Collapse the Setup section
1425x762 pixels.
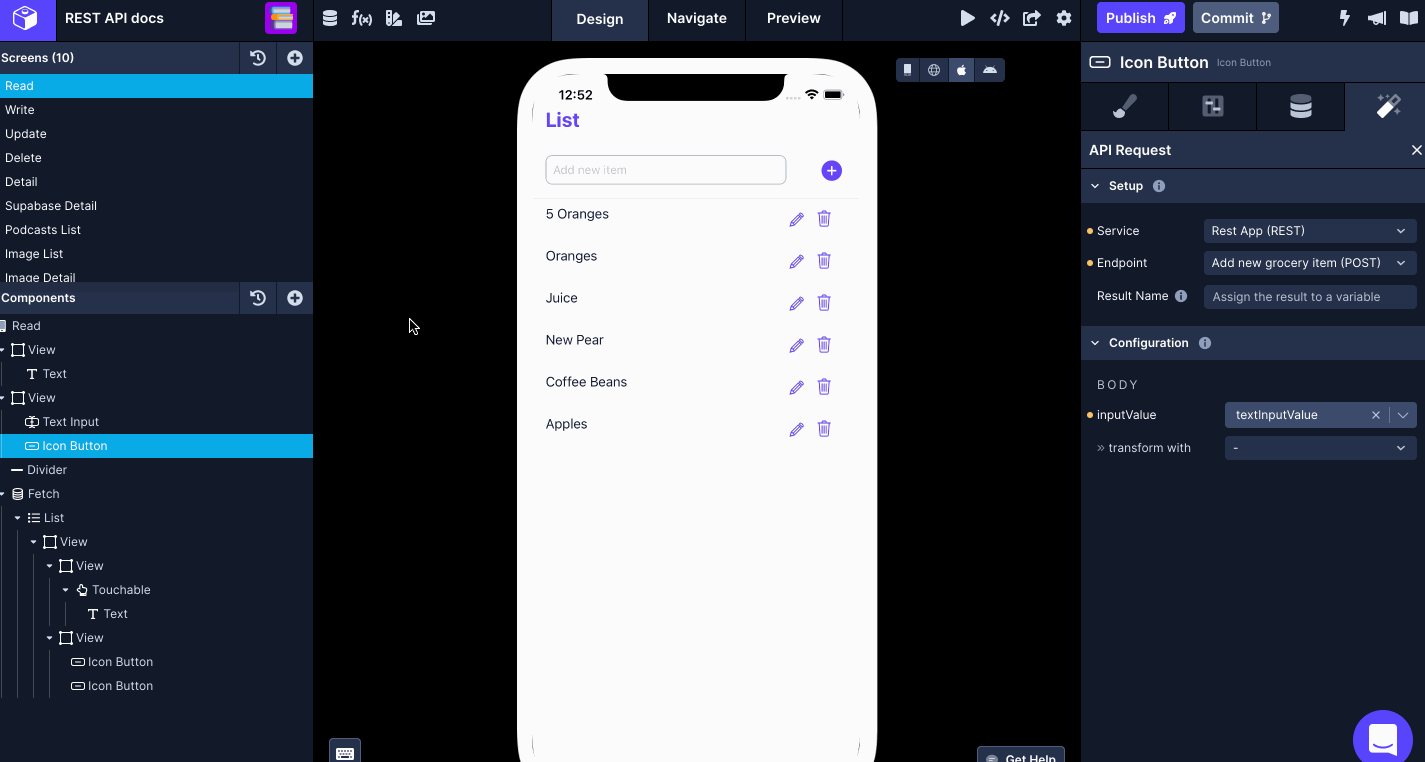pyautogui.click(x=1095, y=186)
